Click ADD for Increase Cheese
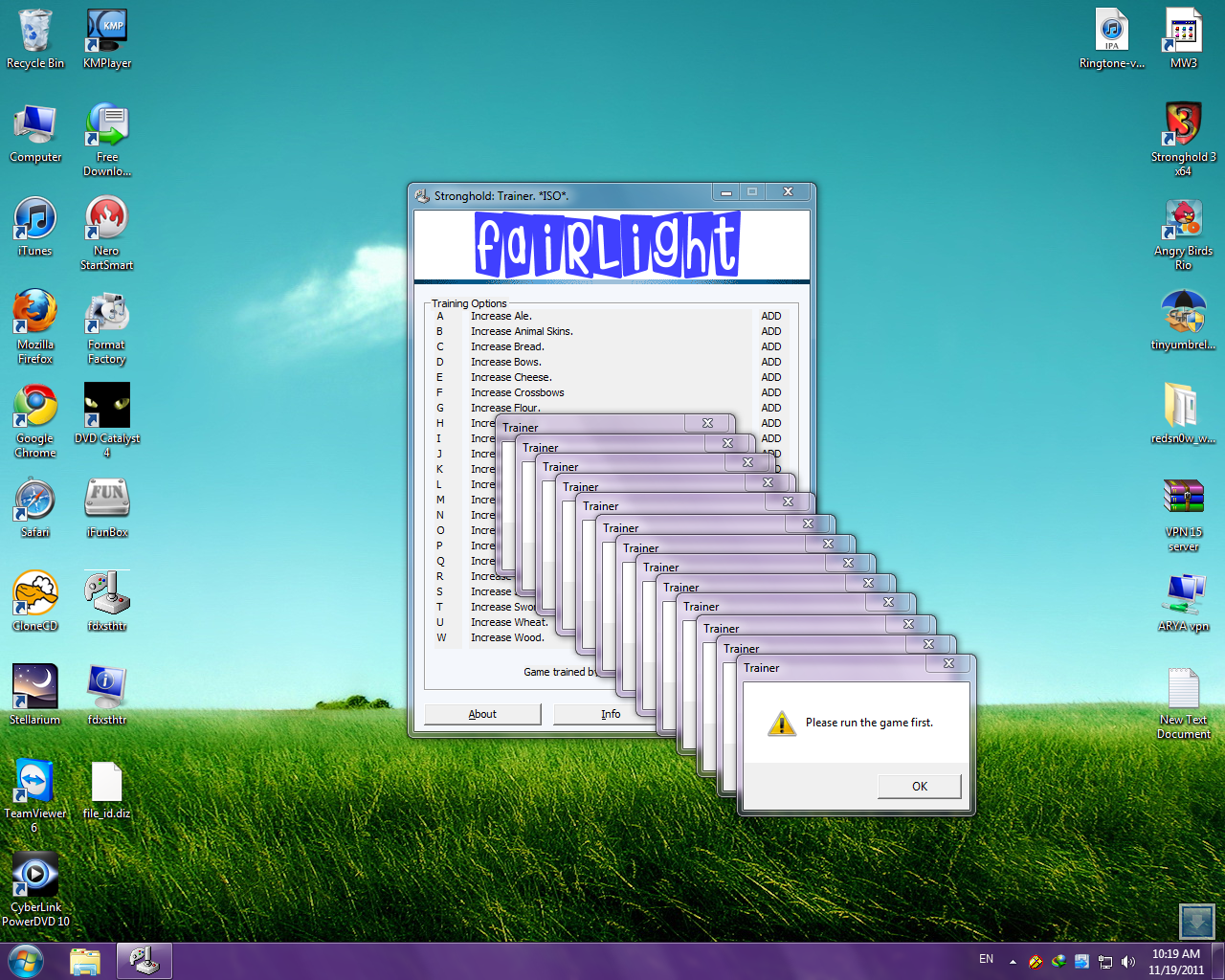The width and height of the screenshot is (1225, 980). (771, 377)
